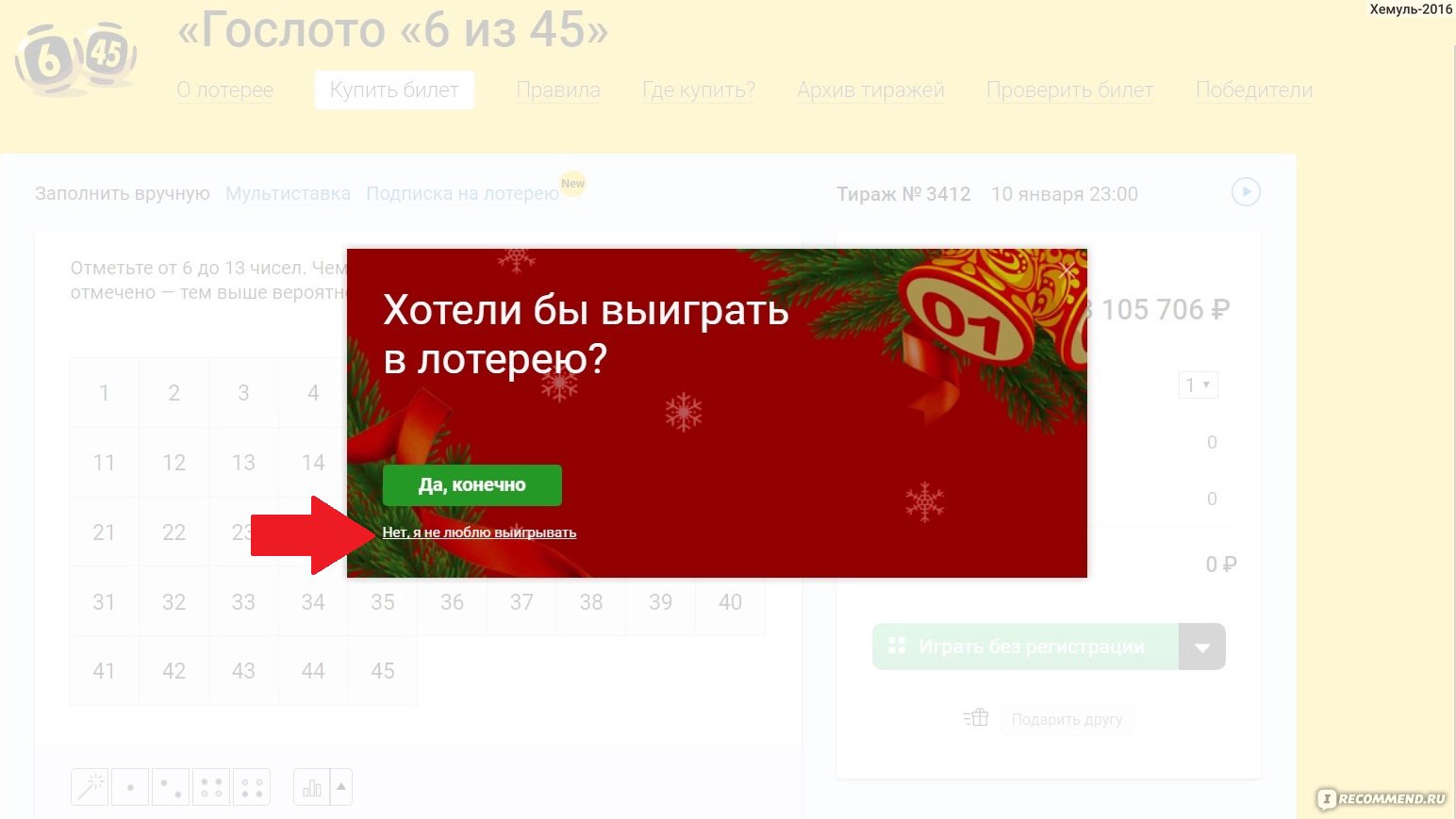Select number 32 on the ticket

click(x=174, y=601)
